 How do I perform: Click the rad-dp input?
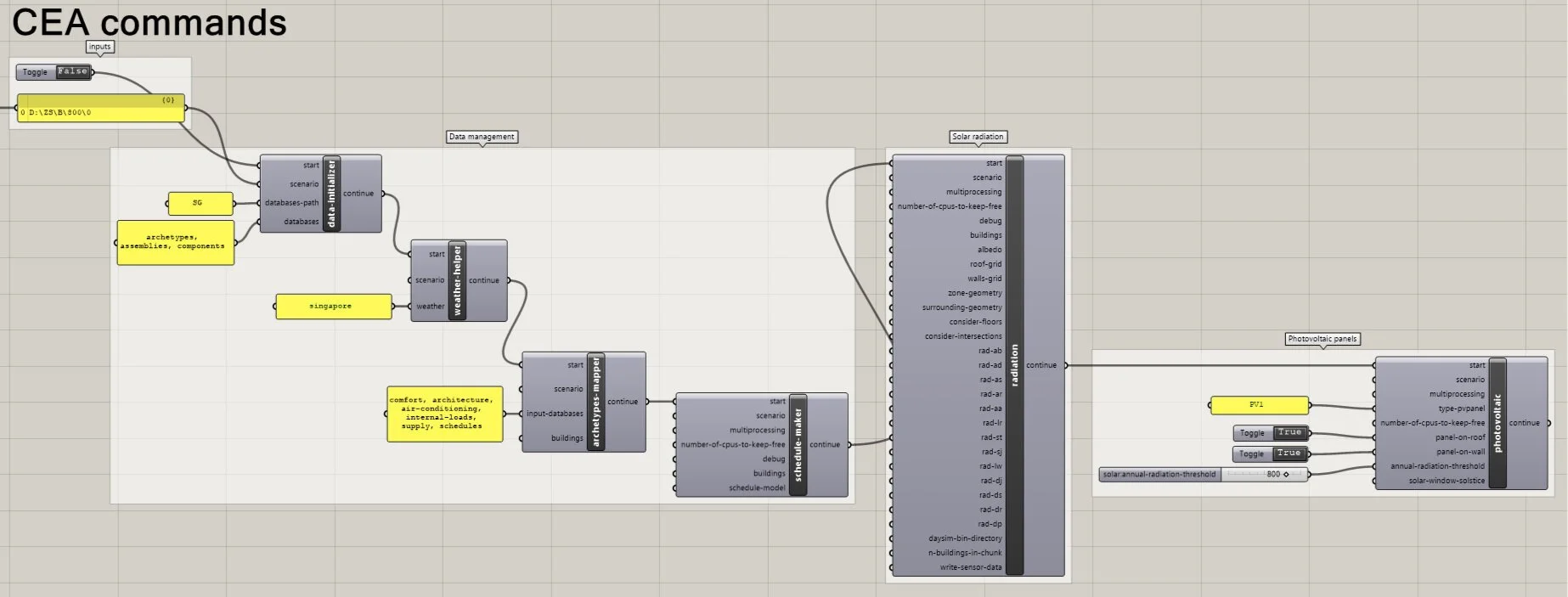tap(990, 524)
